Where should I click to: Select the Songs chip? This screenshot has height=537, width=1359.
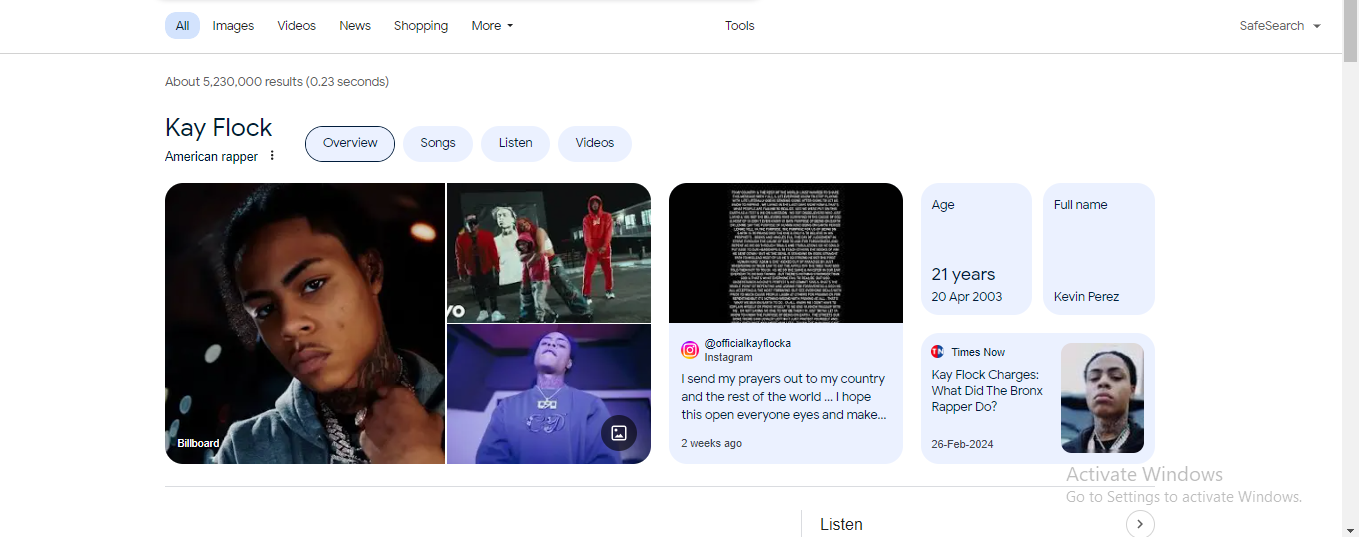pos(438,143)
